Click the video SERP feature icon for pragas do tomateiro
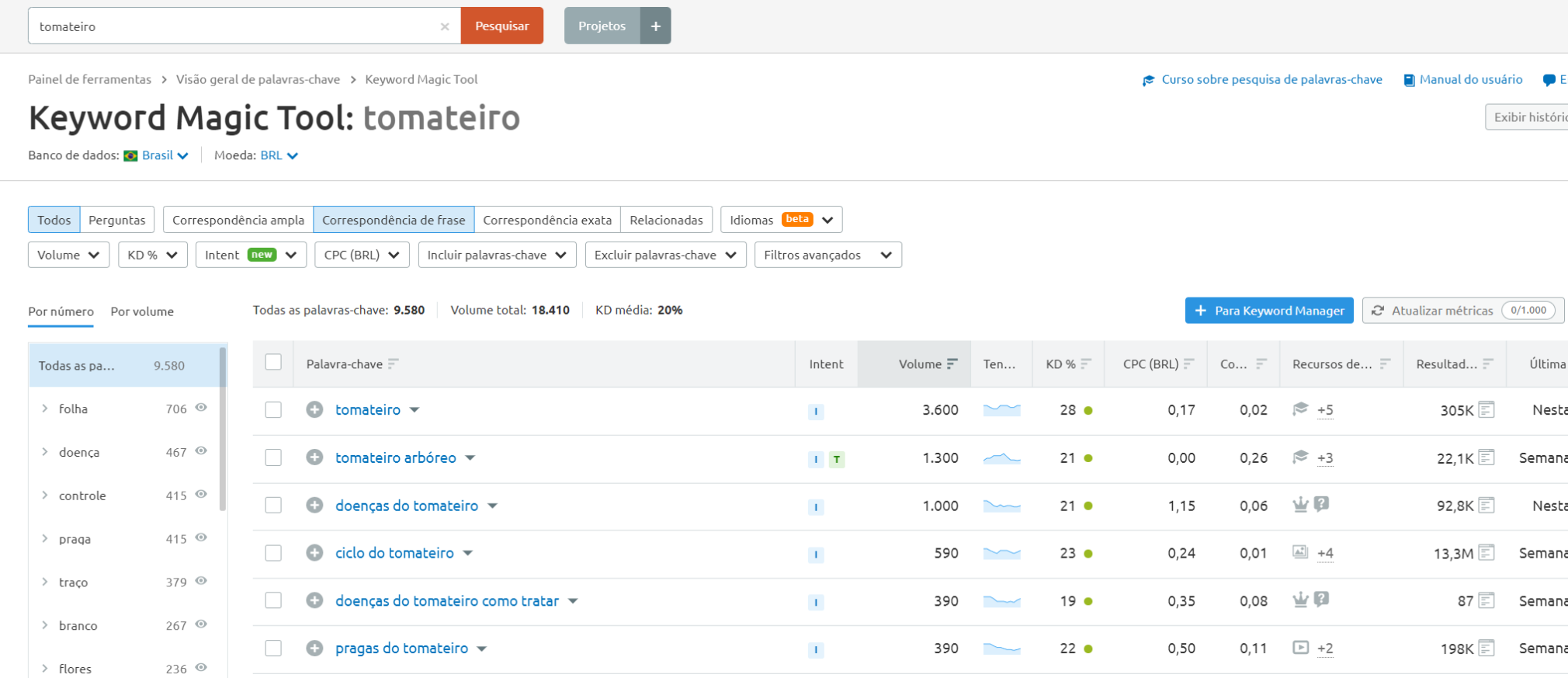The height and width of the screenshot is (678, 1568). pyautogui.click(x=1300, y=648)
